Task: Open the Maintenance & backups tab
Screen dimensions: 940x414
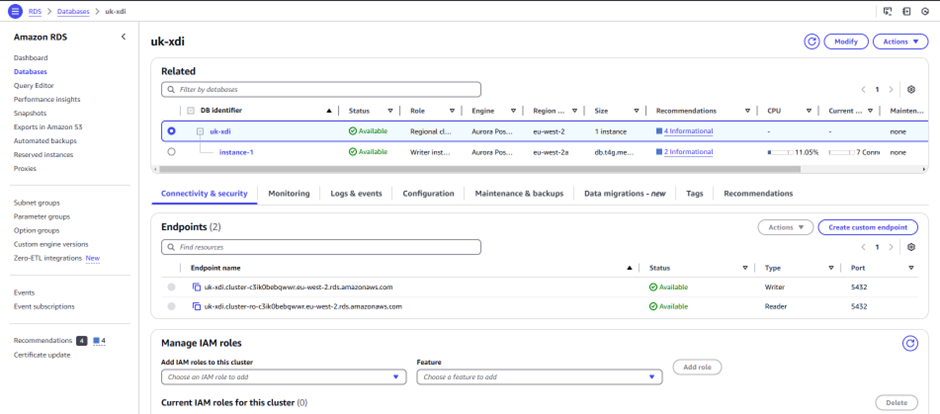Action: click(519, 194)
